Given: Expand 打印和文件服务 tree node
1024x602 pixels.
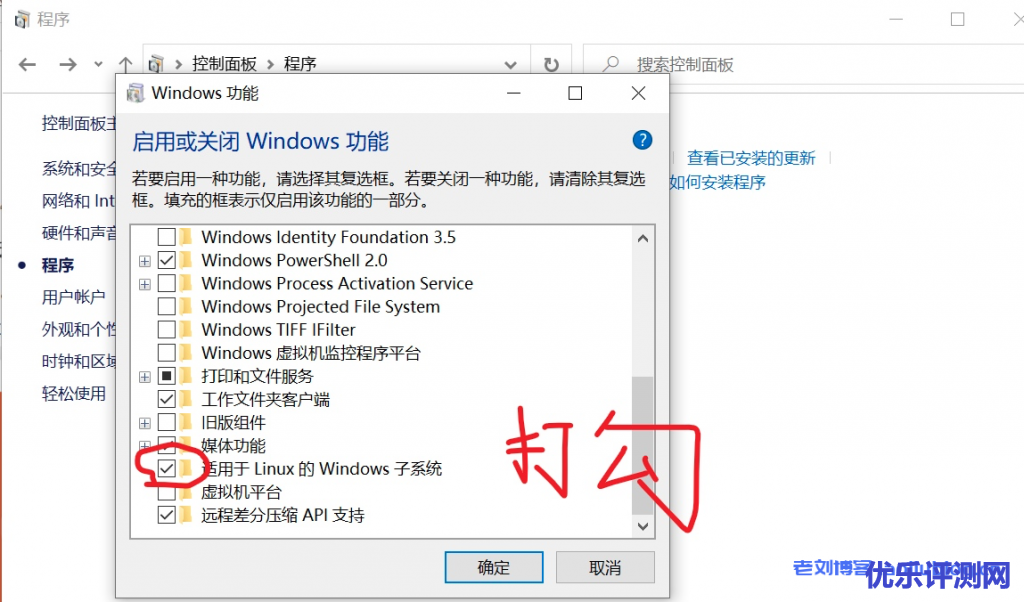Looking at the screenshot, I should coord(145,377).
